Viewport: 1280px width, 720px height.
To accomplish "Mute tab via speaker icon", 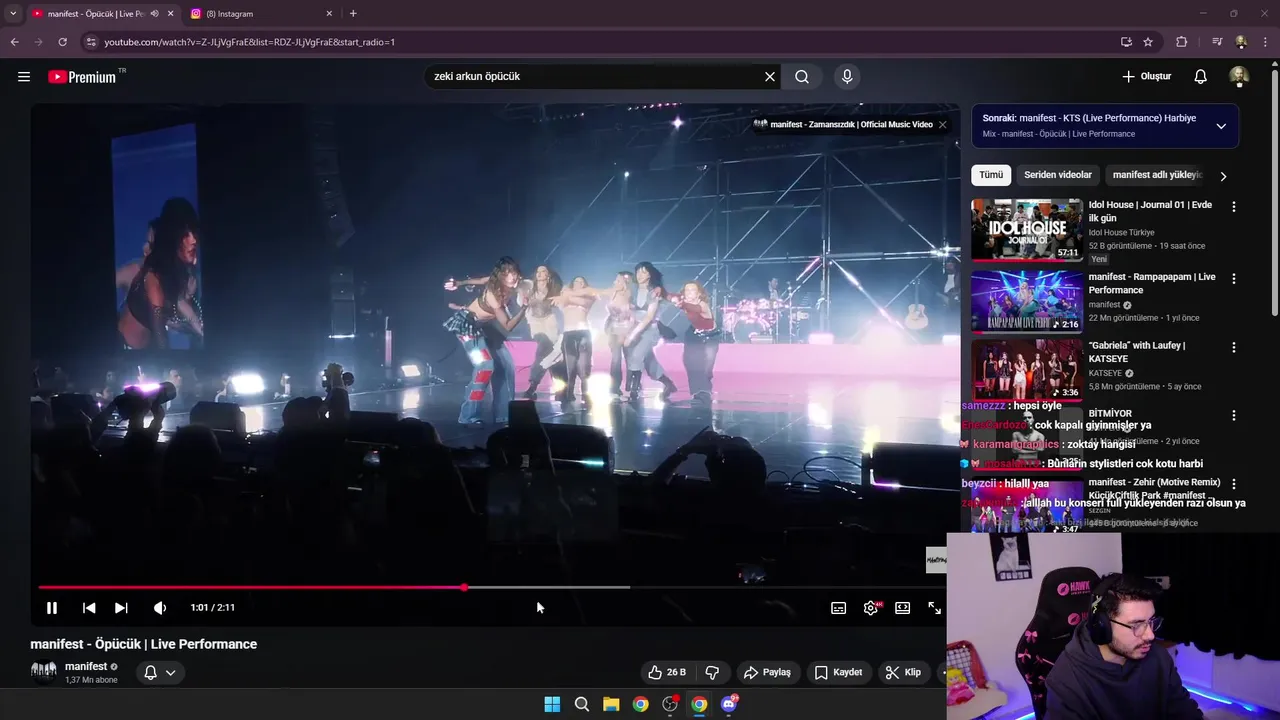I will (154, 14).
